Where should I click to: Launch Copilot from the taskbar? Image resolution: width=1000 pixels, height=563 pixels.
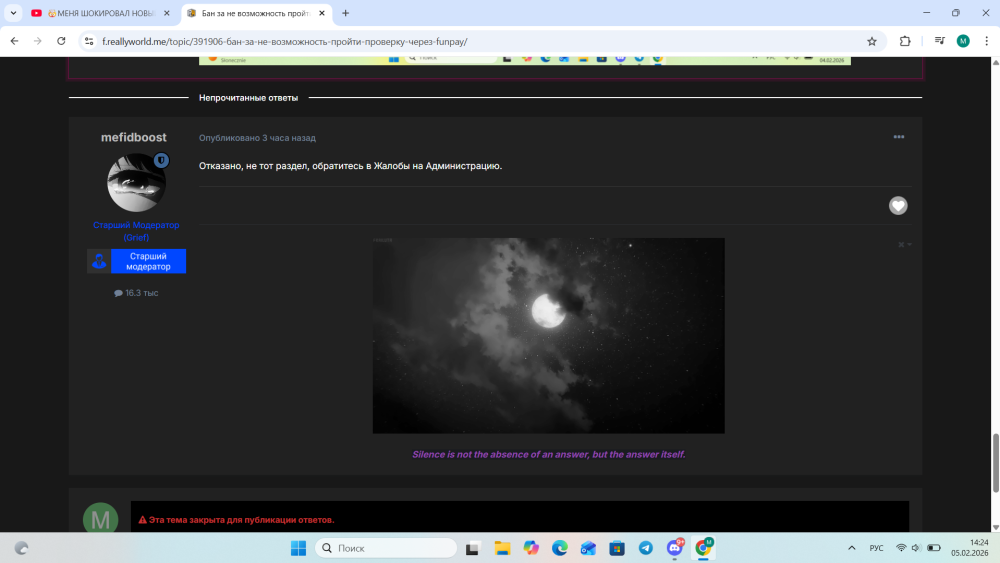pos(531,548)
